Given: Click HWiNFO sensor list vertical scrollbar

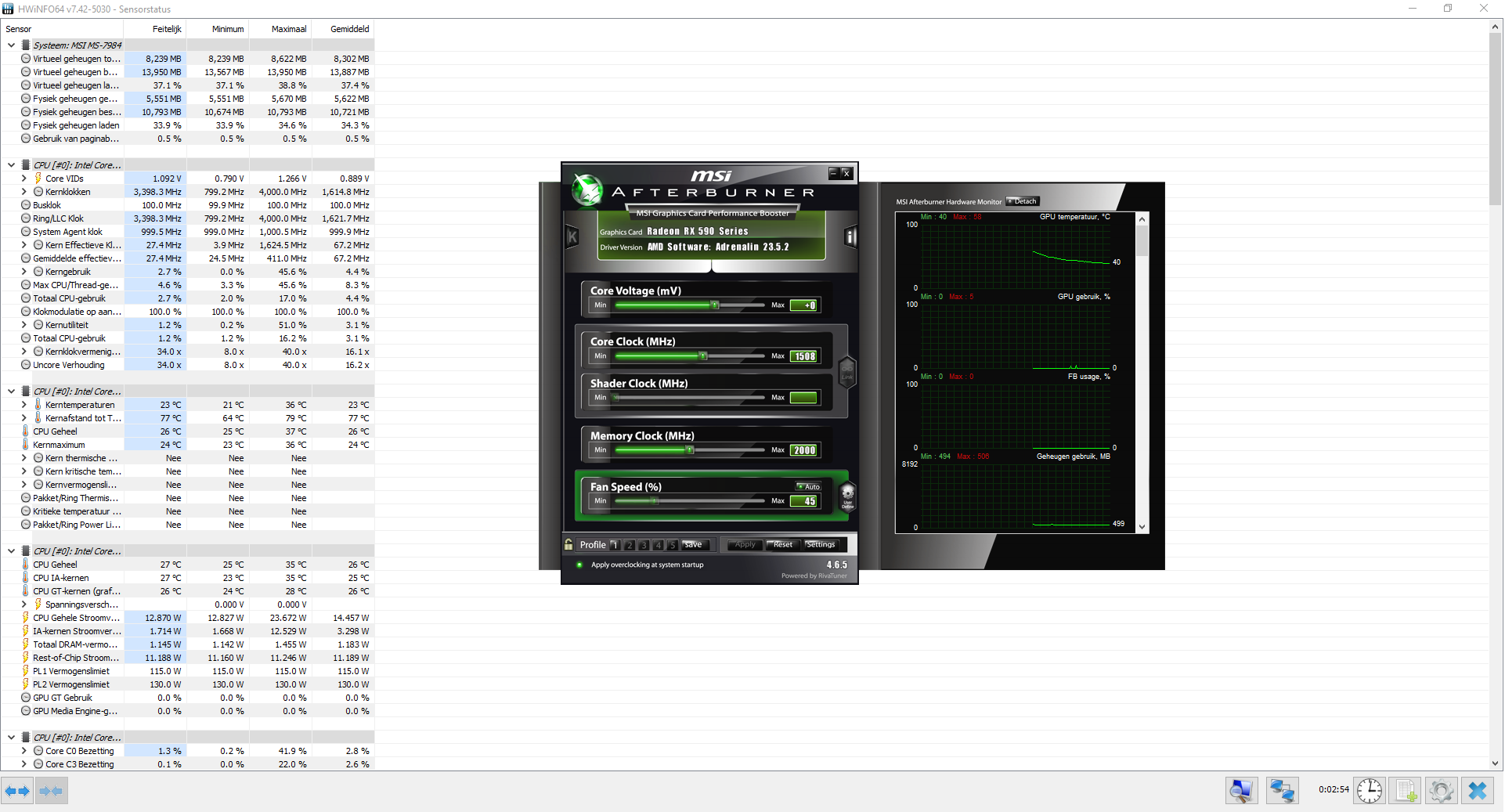Looking at the screenshot, I should pos(1495,117).
